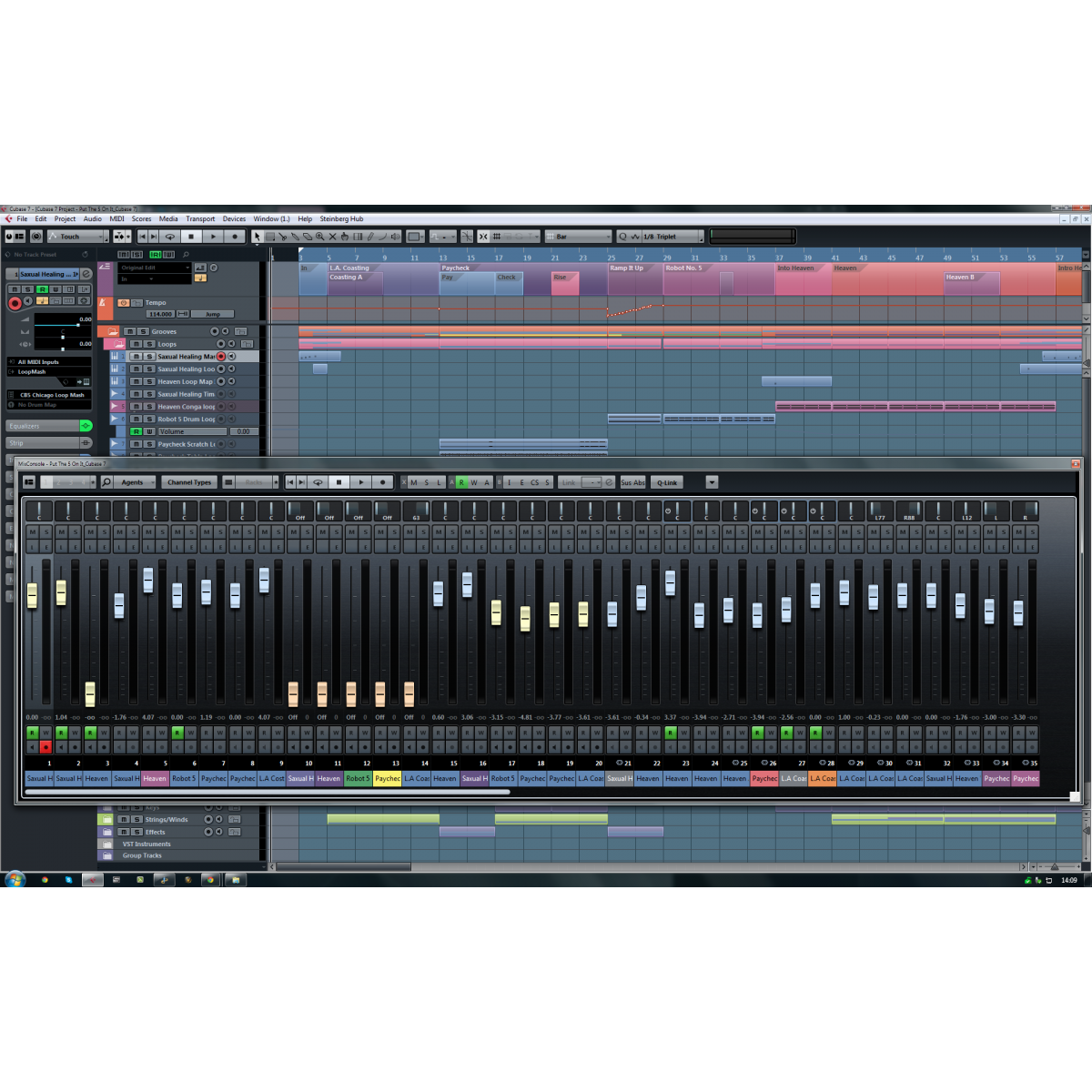Solo MixConsole channel 1
Viewport: 1092px width, 1092px height.
46,531
